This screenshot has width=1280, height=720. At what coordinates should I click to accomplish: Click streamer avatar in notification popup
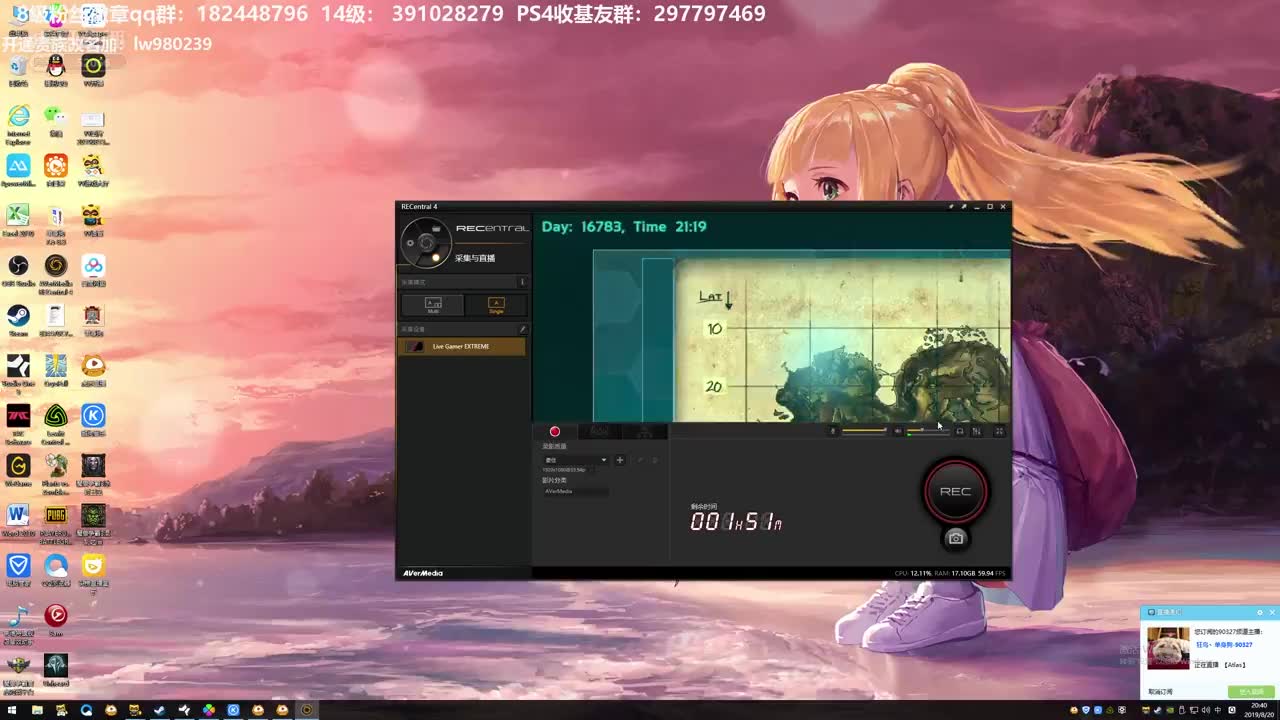click(1167, 648)
